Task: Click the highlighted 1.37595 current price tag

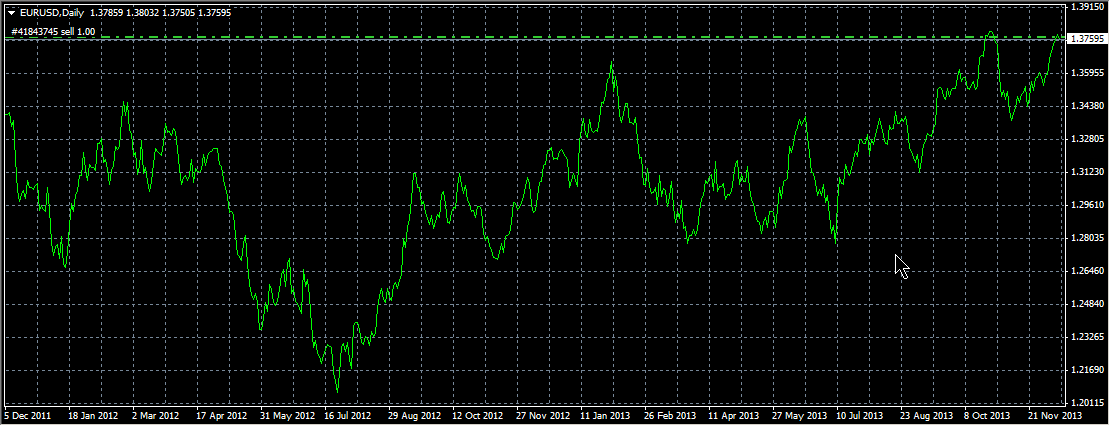Action: [x=1086, y=39]
